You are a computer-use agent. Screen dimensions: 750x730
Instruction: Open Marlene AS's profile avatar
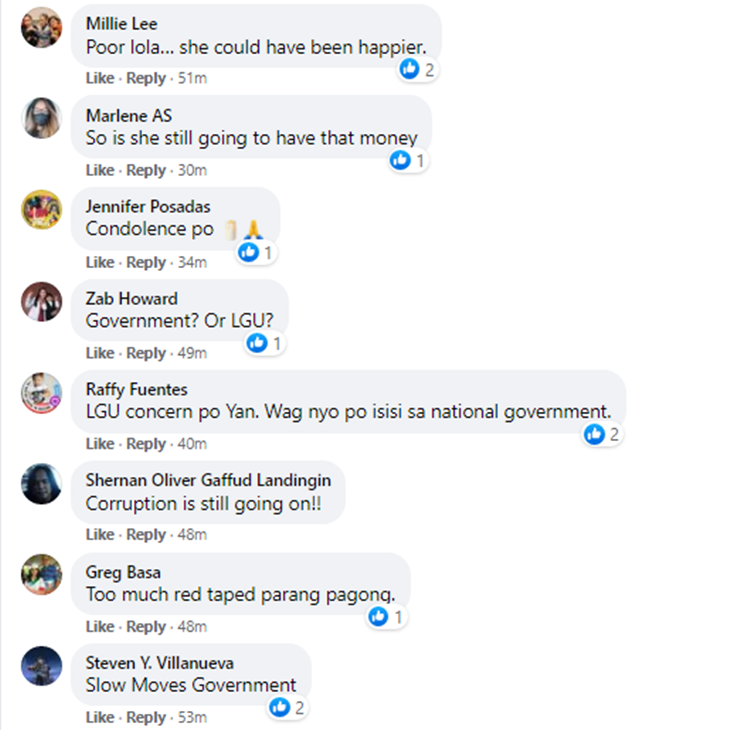pos(42,118)
